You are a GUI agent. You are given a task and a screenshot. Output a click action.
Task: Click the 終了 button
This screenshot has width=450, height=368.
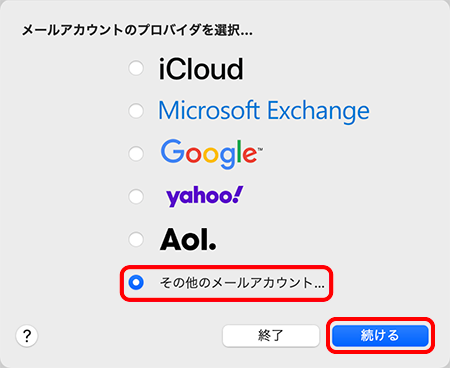tap(271, 335)
